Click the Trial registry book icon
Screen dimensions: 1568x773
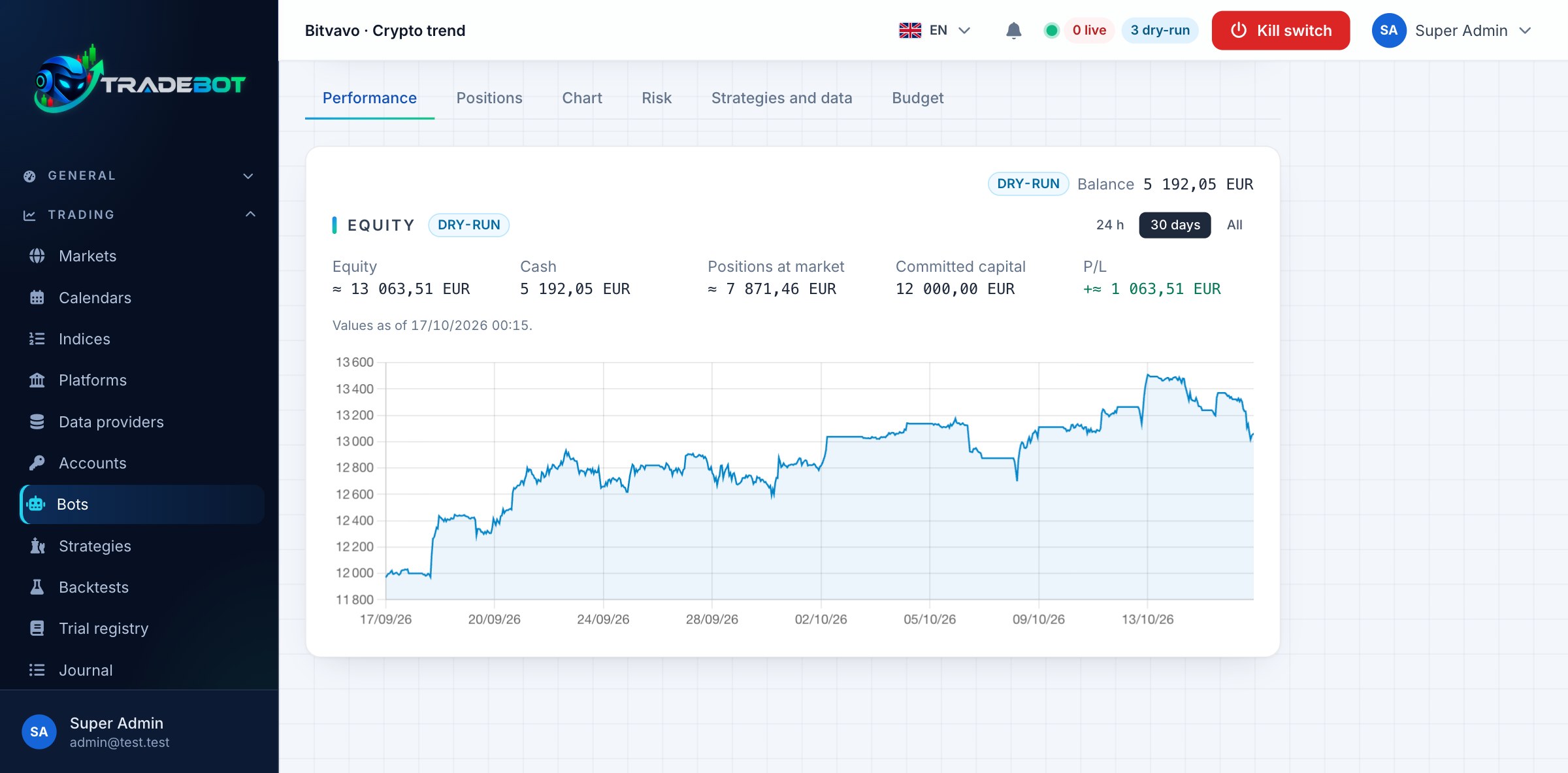37,629
